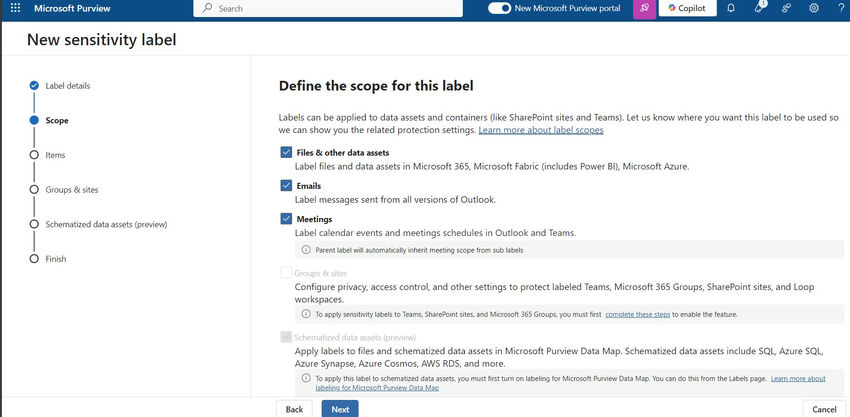Click the pink feedback icon in header
Viewport: 850px width, 417px height.
(644, 8)
